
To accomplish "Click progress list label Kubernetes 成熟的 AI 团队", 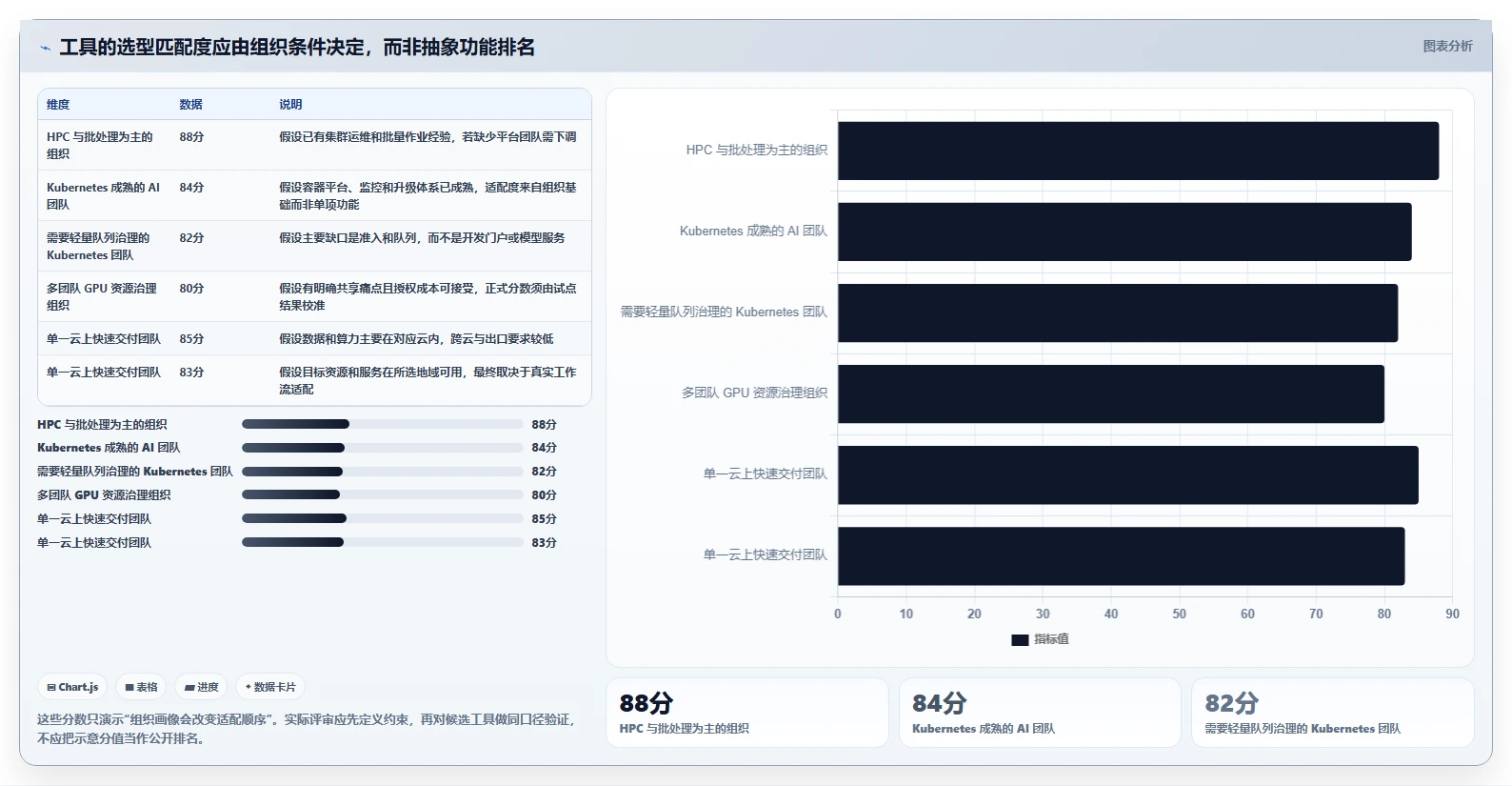I will 109,448.
